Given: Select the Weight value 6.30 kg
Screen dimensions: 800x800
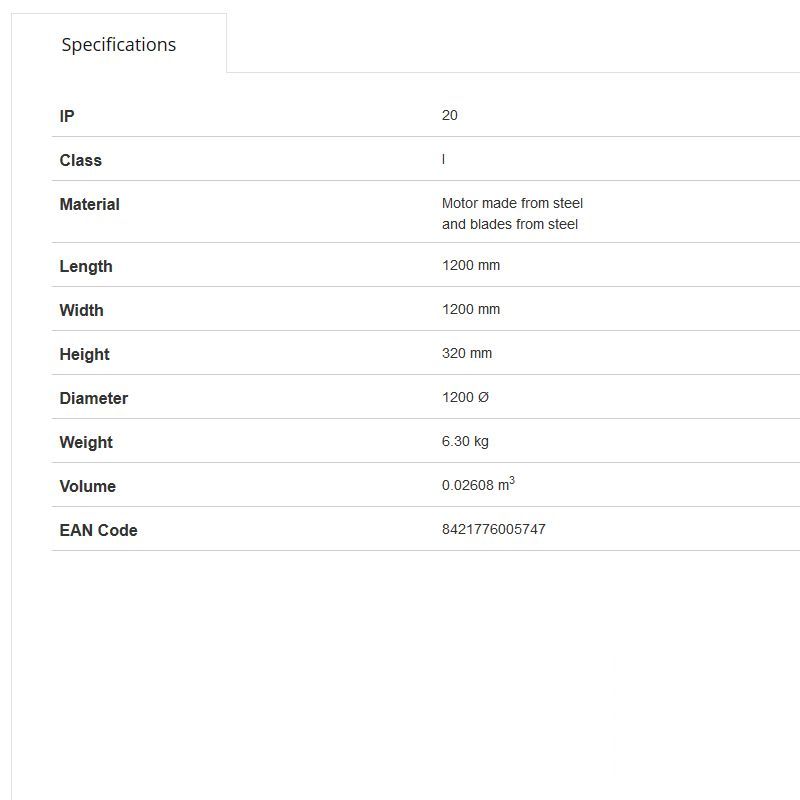Looking at the screenshot, I should point(465,442).
